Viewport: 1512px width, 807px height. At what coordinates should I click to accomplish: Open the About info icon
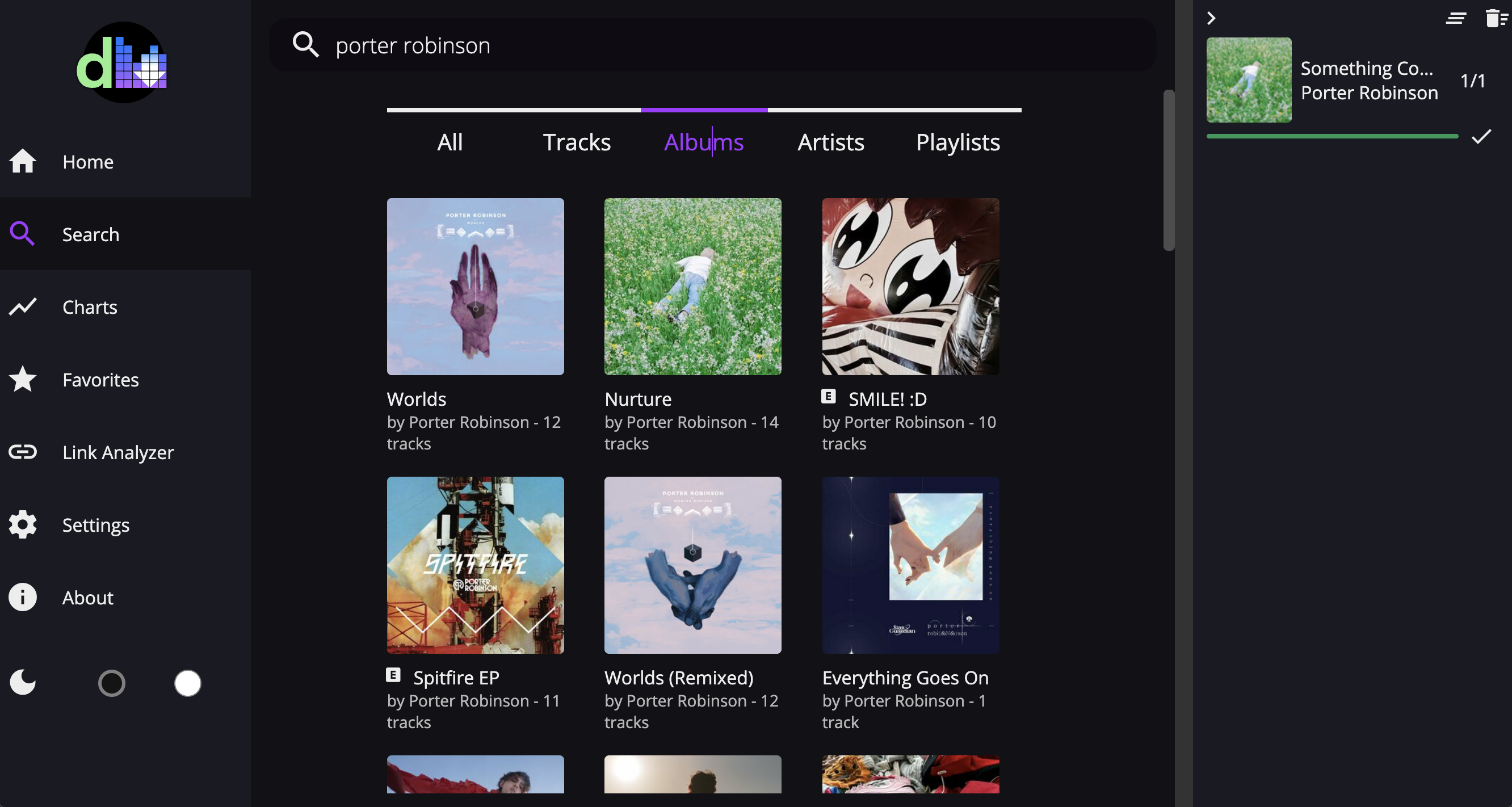click(x=23, y=597)
